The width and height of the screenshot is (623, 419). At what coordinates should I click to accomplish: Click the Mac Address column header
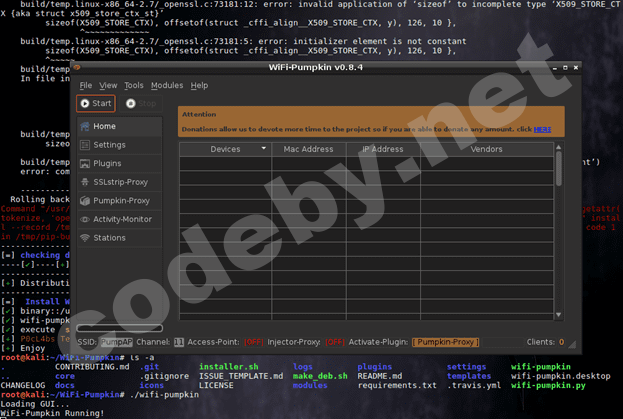(308, 149)
